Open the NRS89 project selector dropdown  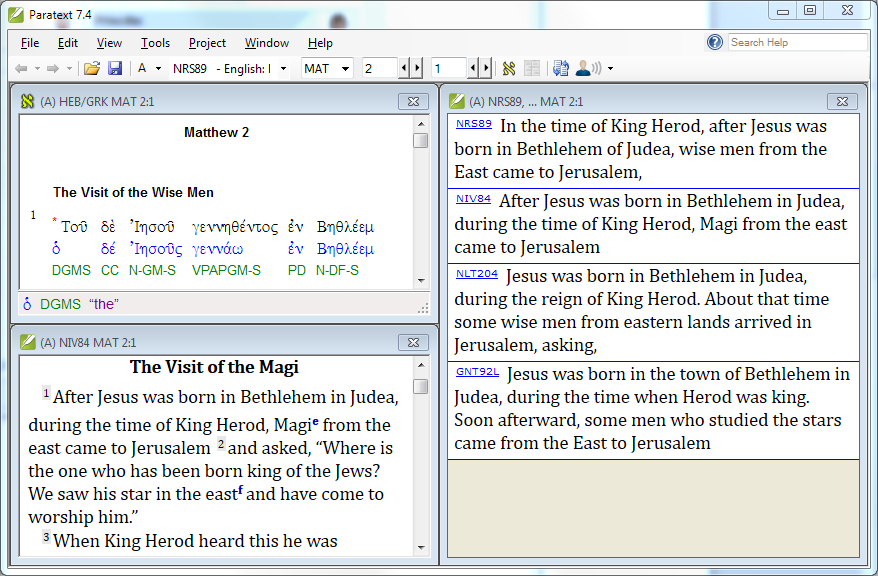[x=283, y=69]
